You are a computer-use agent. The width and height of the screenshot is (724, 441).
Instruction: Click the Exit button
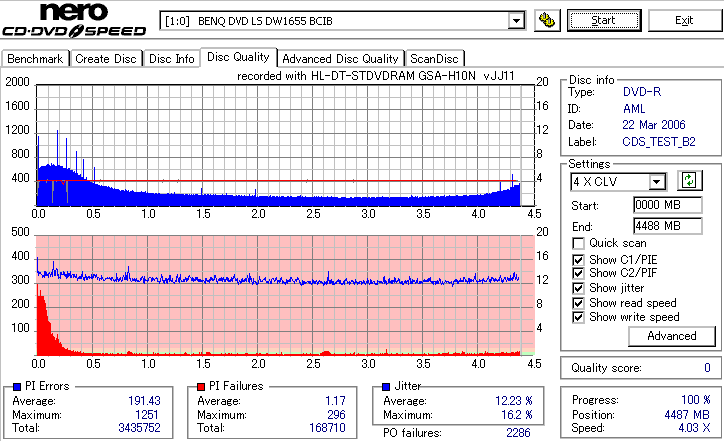click(x=684, y=20)
